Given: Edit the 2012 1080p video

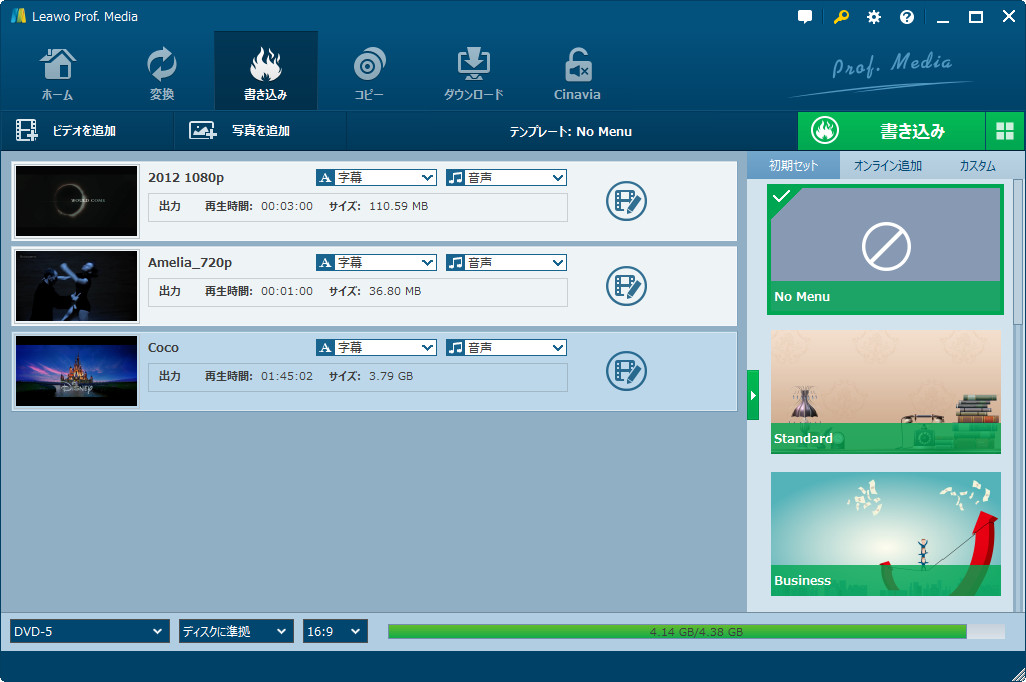Looking at the screenshot, I should [x=626, y=201].
